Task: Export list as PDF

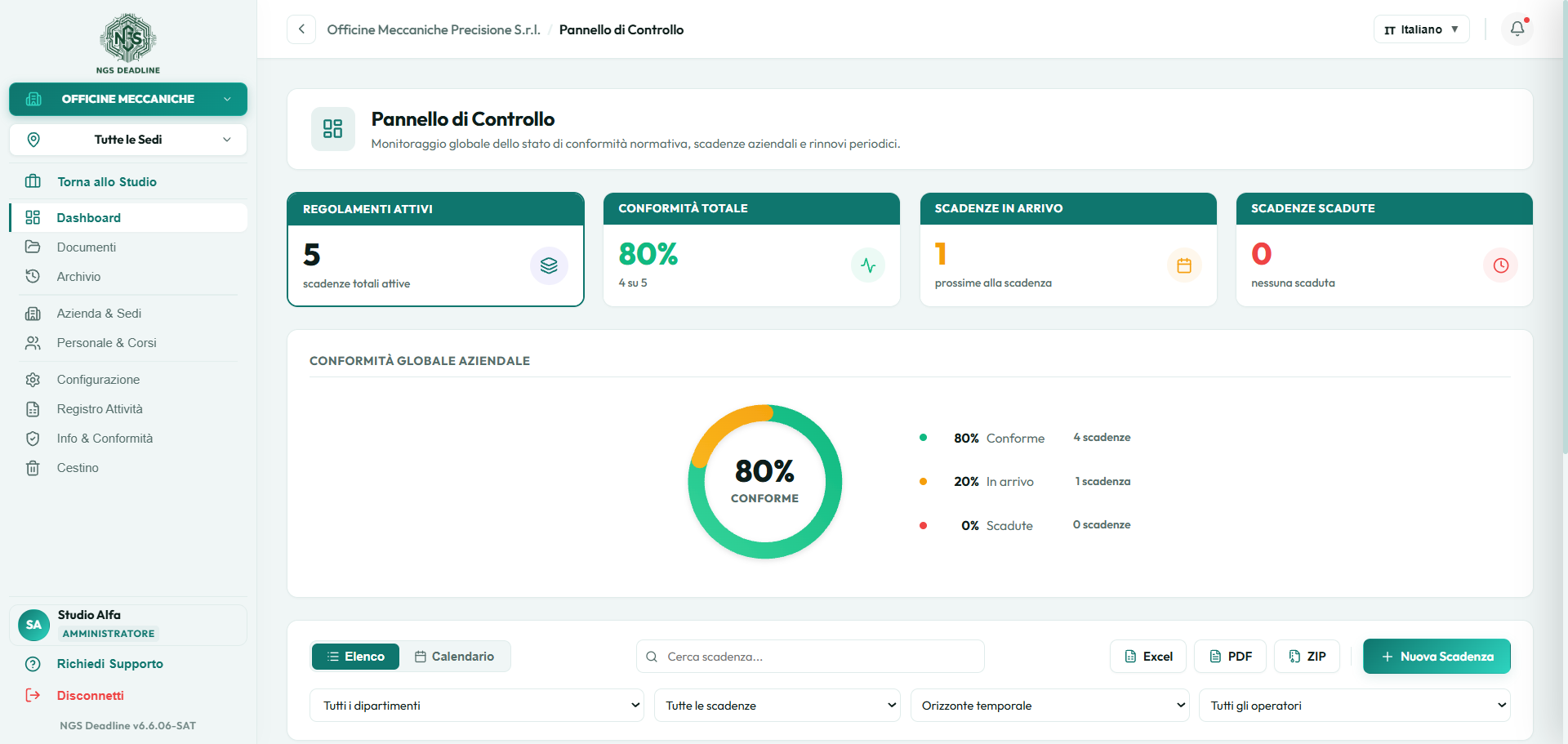Action: click(x=1230, y=657)
